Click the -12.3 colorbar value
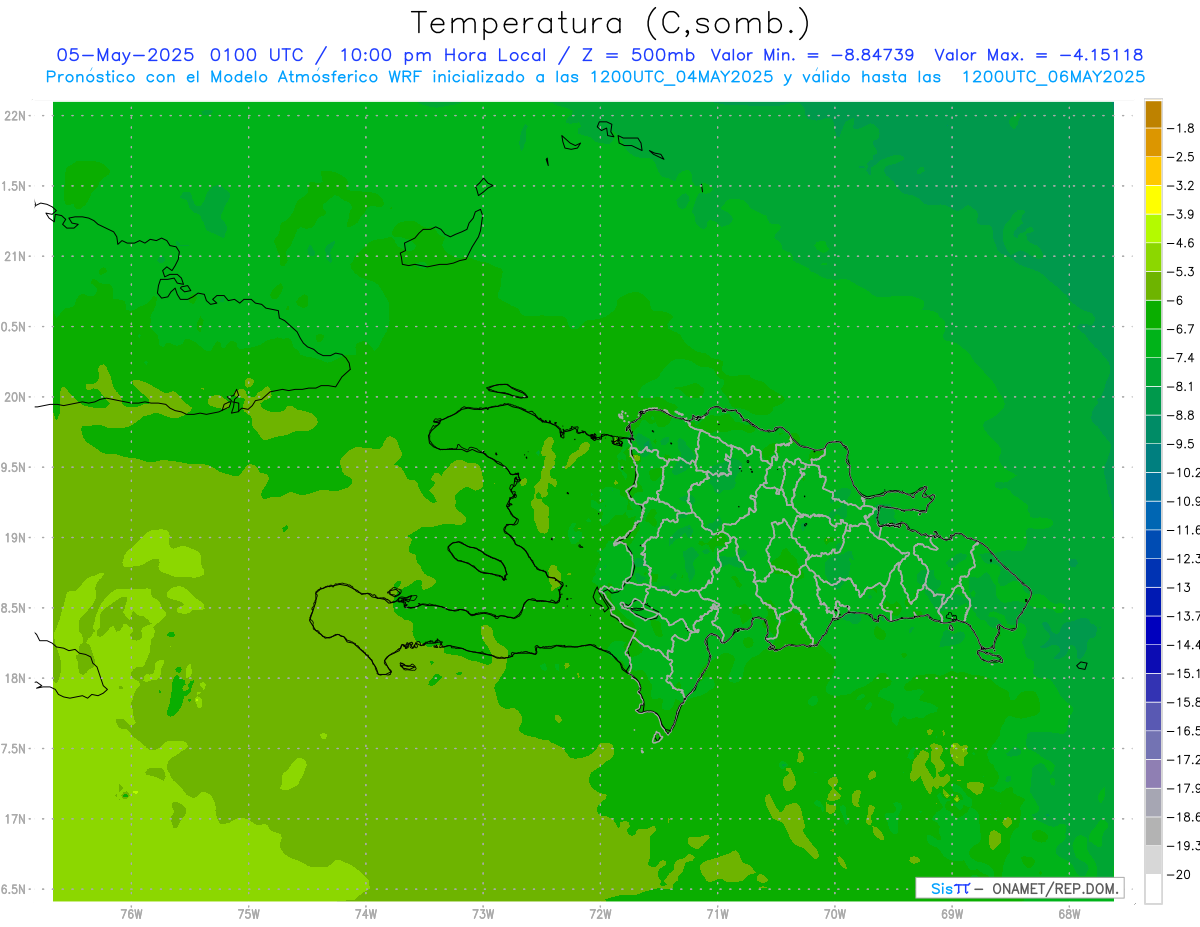1200x927 pixels. 1184,559
